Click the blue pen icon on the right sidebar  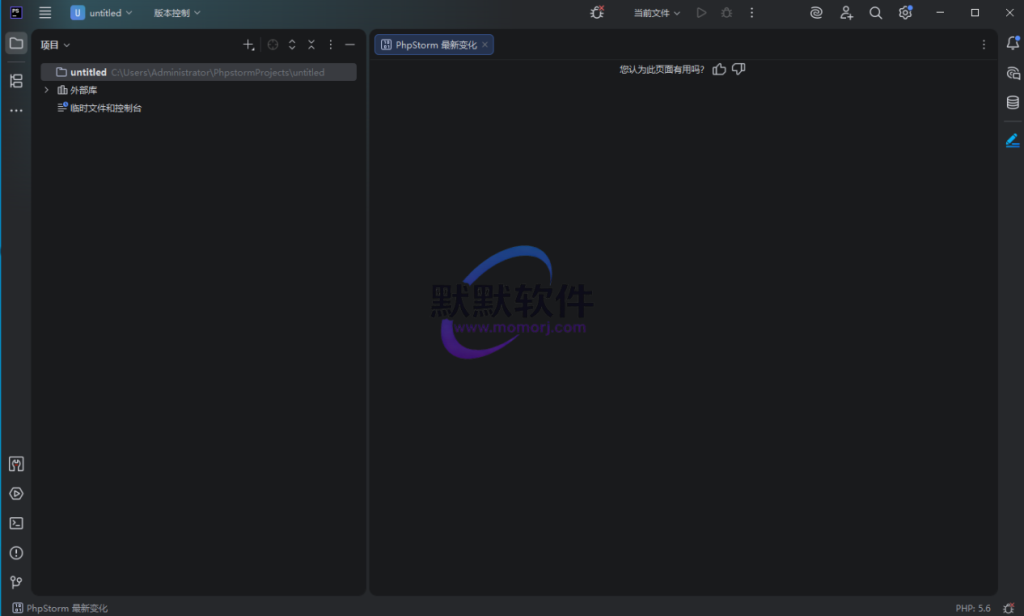pyautogui.click(x=1013, y=140)
